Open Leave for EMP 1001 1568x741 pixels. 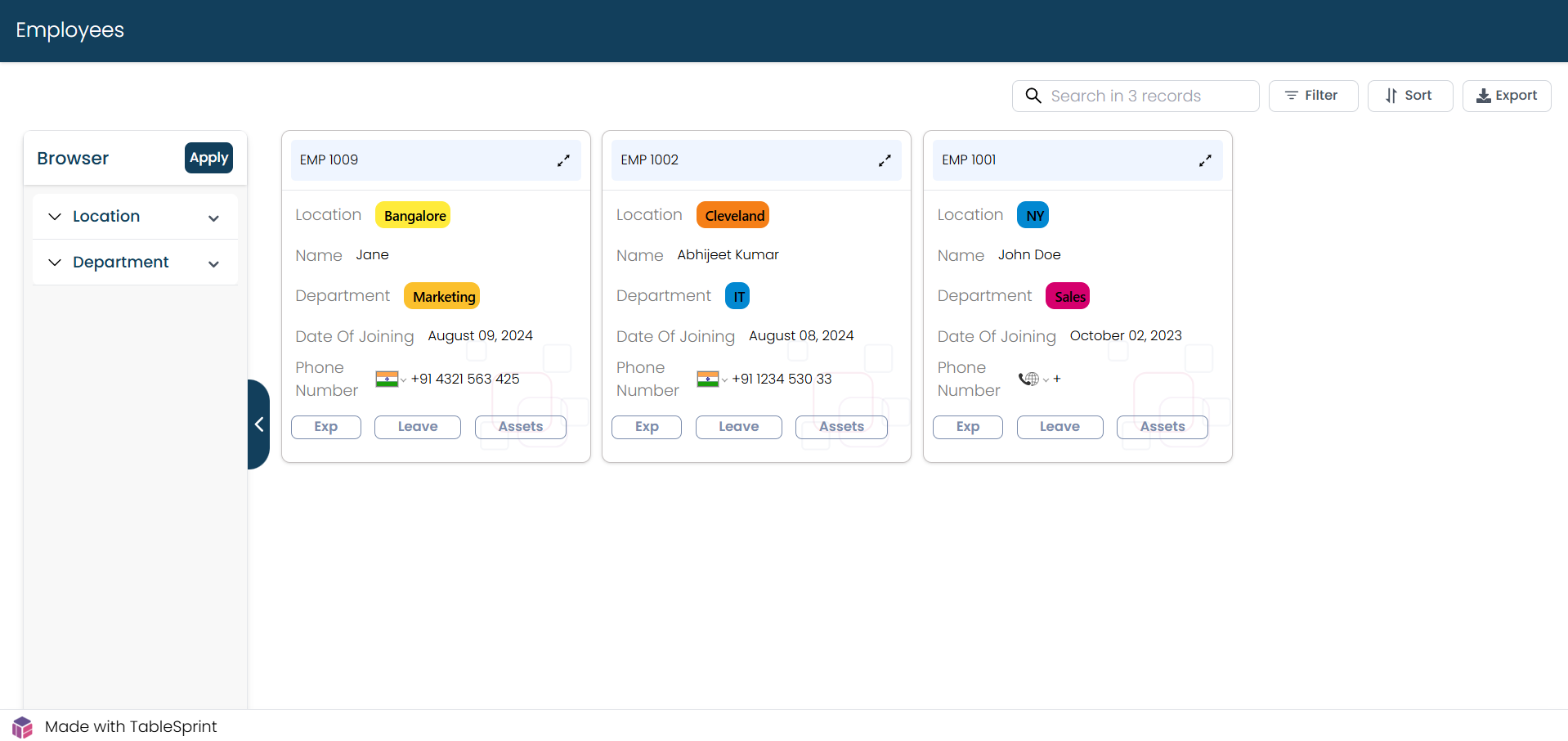tap(1060, 427)
